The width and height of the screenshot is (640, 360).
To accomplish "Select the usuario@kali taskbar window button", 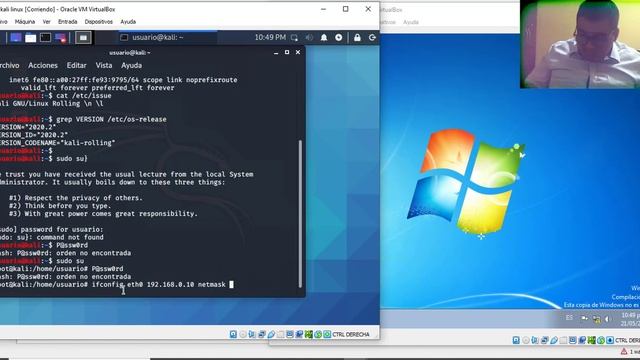I will pyautogui.click(x=168, y=37).
